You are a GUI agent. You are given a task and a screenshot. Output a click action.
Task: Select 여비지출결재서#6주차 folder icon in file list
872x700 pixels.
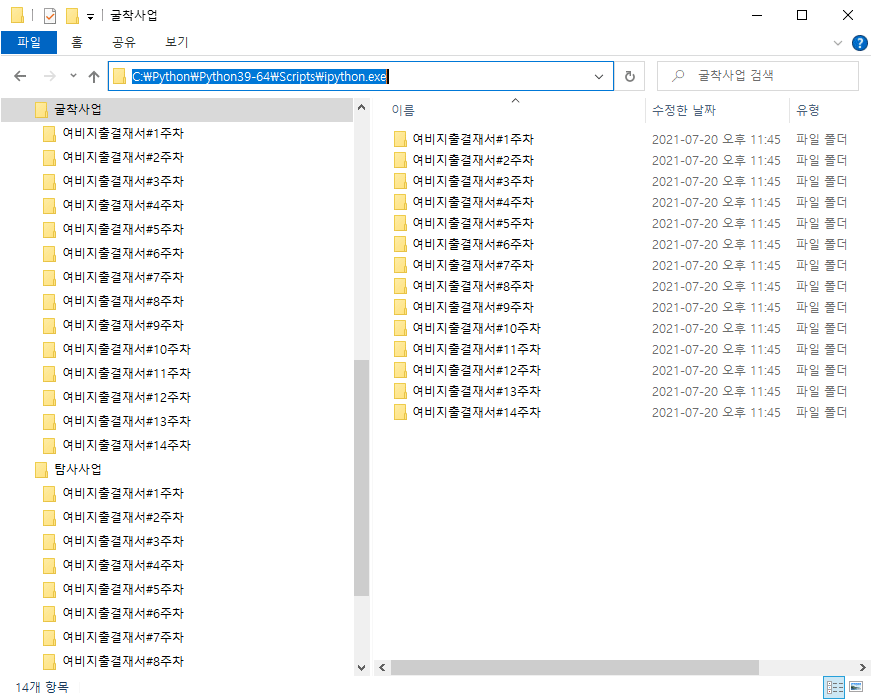point(400,244)
